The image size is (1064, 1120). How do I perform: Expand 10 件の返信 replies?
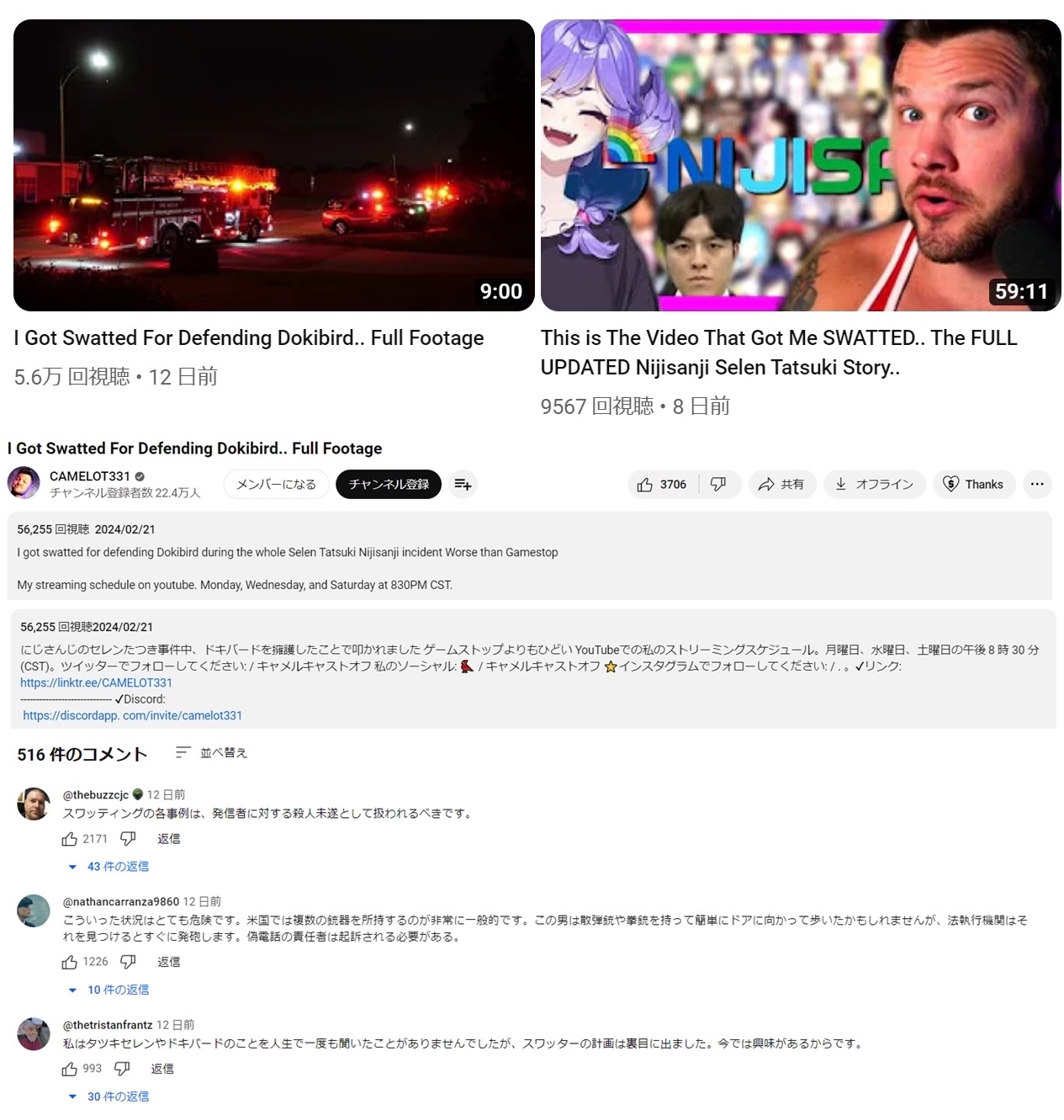coord(109,990)
